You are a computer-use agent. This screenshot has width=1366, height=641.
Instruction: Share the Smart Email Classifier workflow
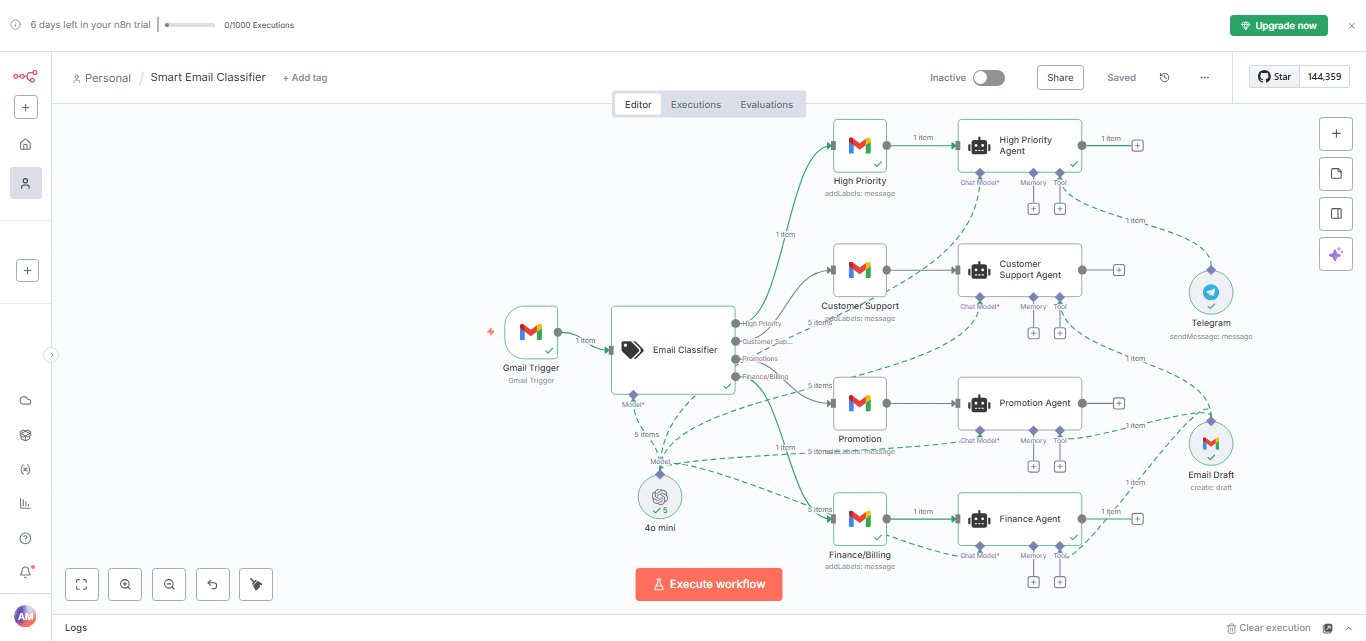[1060, 77]
